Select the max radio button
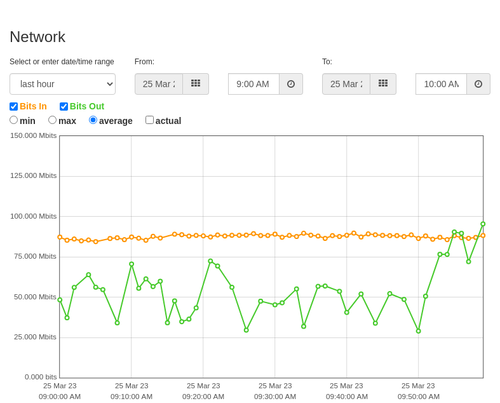The height and width of the screenshot is (403, 500). [x=52, y=120]
